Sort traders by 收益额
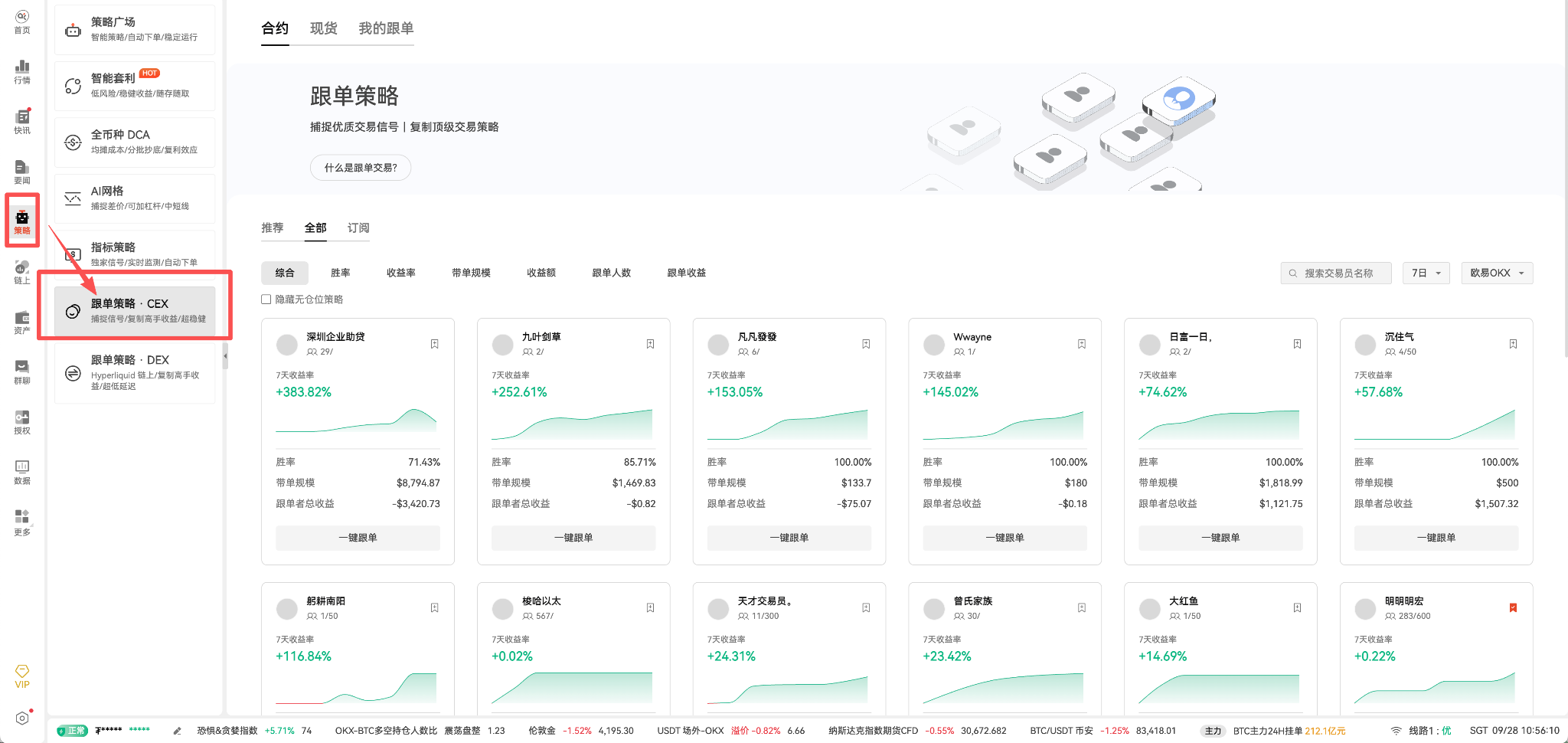This screenshot has width=1568, height=743. (541, 273)
